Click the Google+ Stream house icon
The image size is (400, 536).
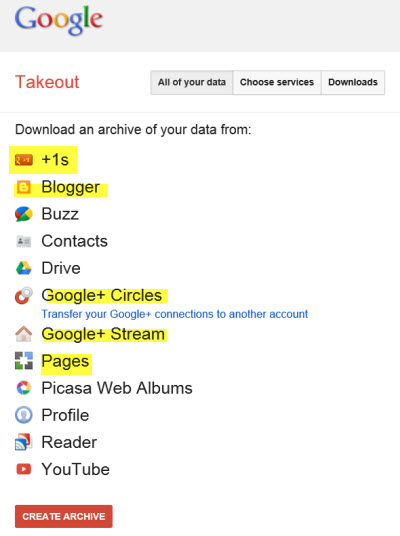[24, 334]
